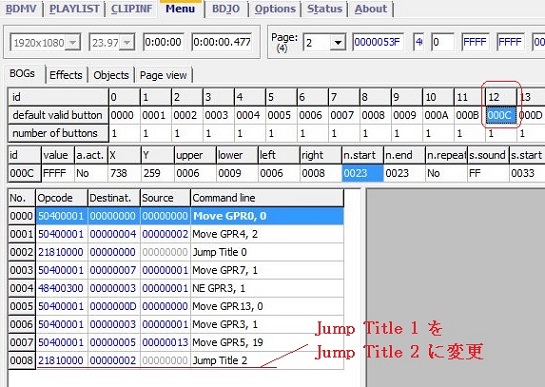The image size is (545, 387).
Task: Open the About tab
Action: click(x=371, y=8)
